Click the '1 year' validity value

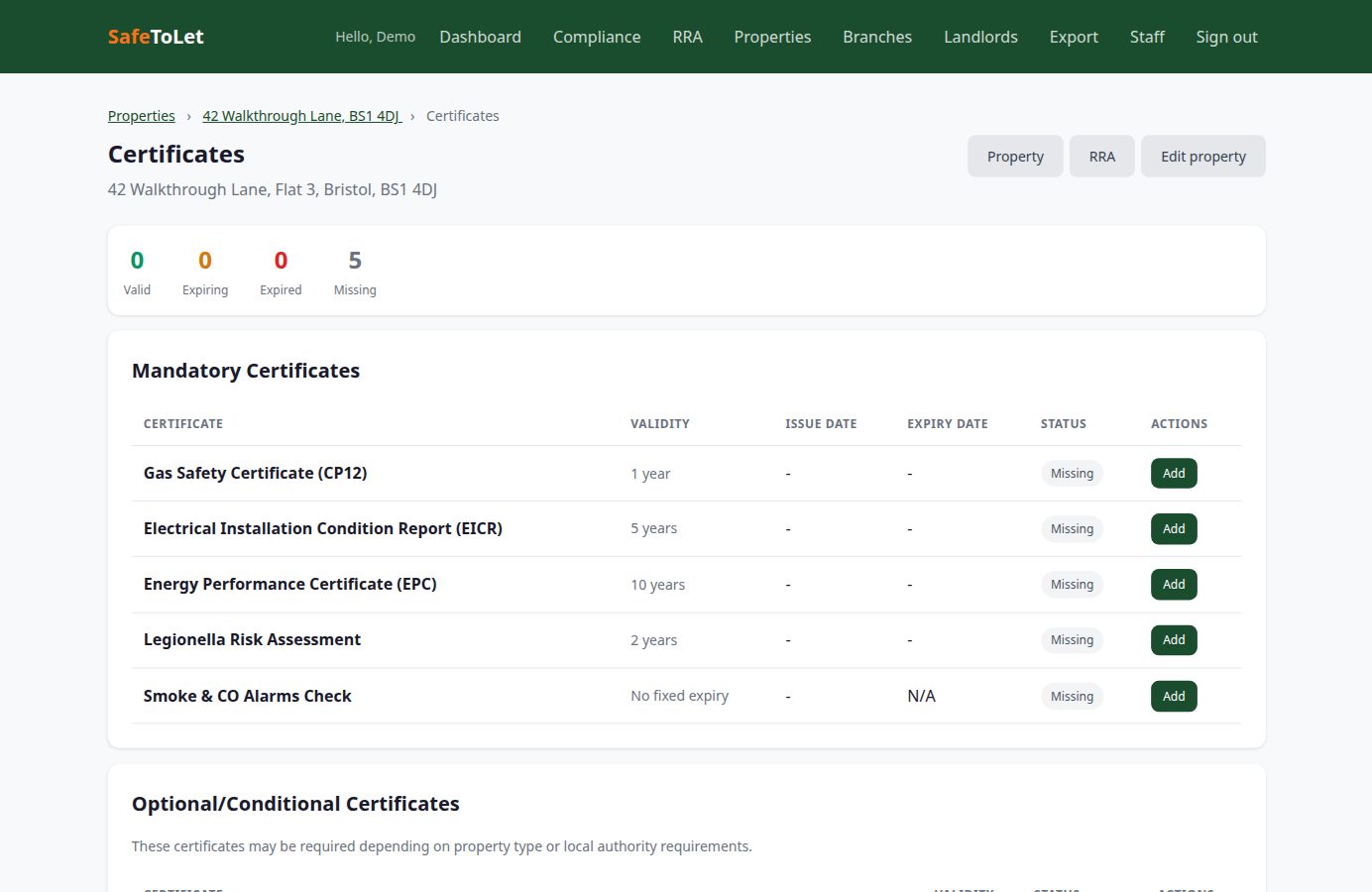point(650,474)
